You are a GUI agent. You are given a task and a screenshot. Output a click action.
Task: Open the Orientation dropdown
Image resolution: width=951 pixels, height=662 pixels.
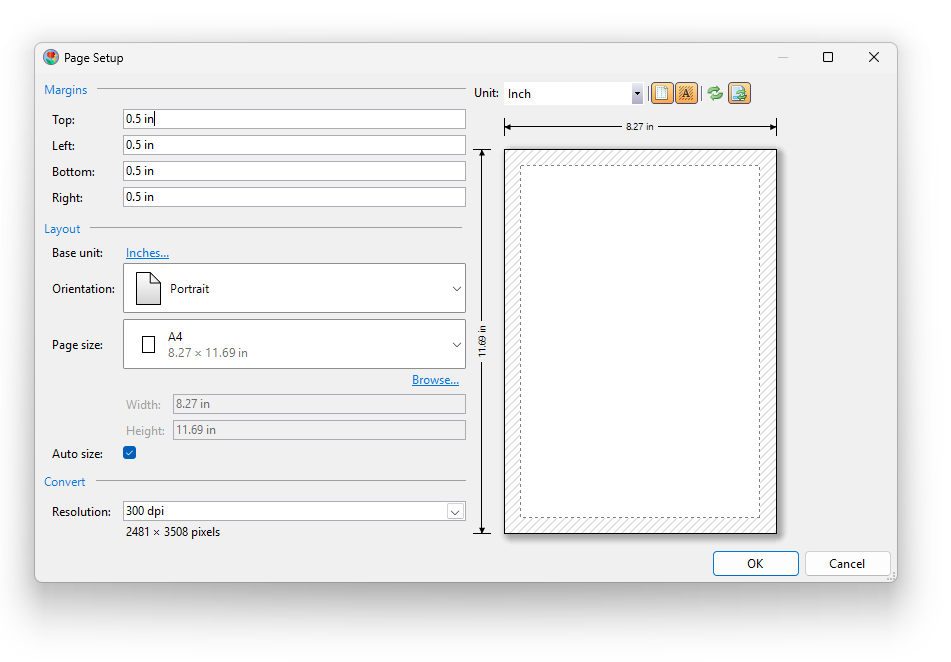[x=456, y=288]
